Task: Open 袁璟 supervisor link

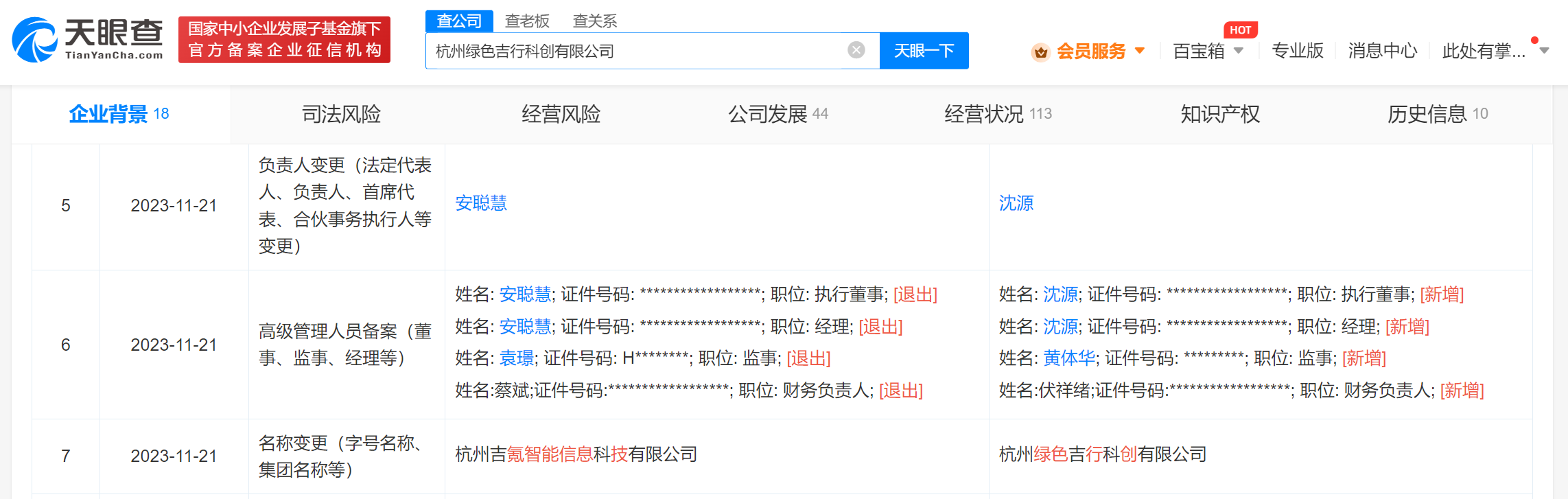Action: coord(517,358)
